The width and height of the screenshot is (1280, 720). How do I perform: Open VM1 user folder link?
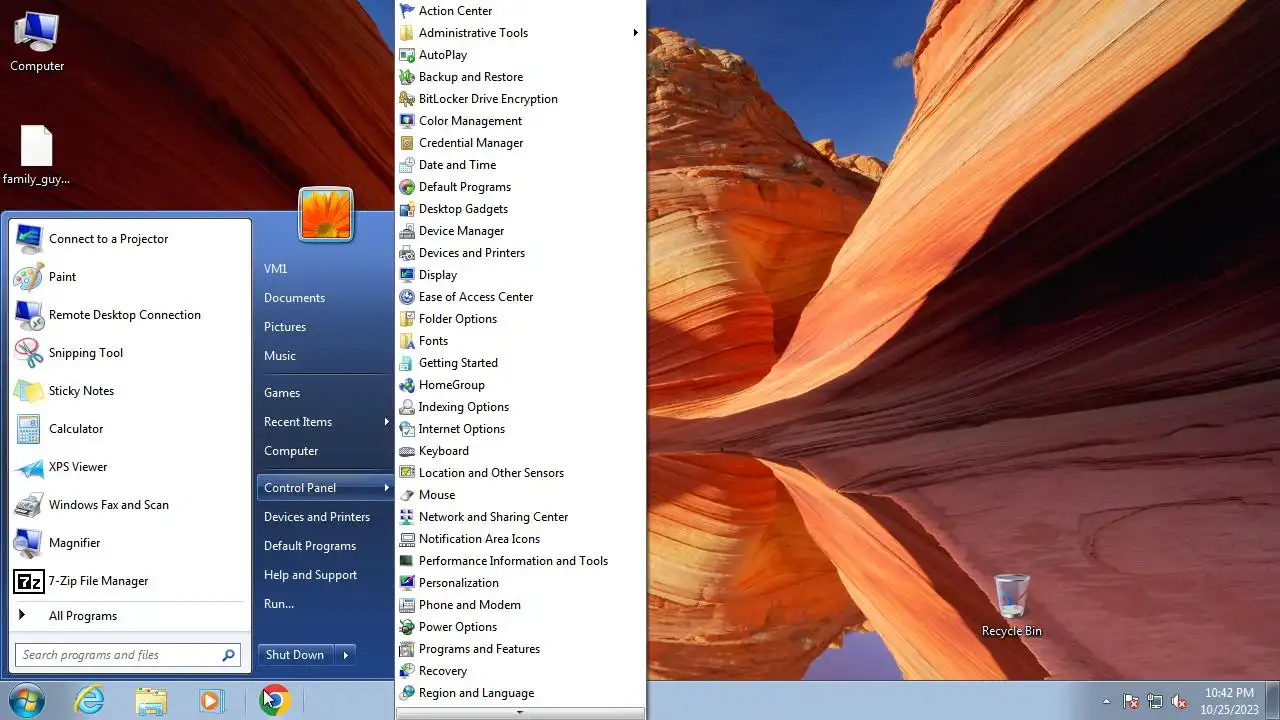(x=325, y=269)
